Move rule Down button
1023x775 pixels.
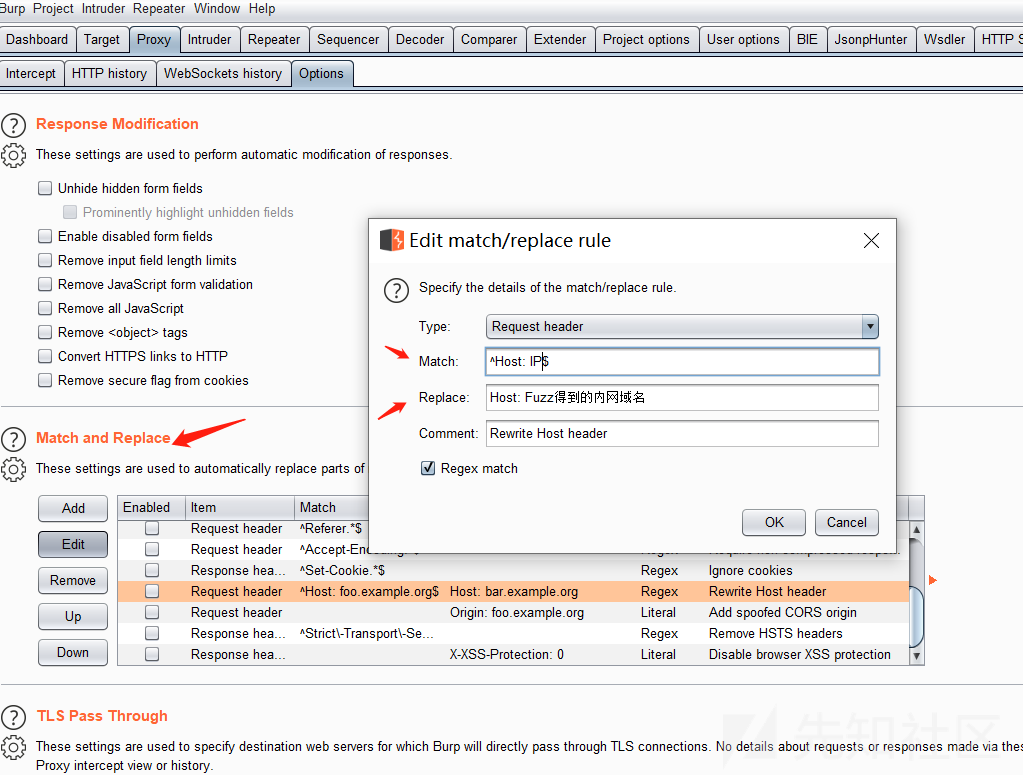pyautogui.click(x=73, y=652)
